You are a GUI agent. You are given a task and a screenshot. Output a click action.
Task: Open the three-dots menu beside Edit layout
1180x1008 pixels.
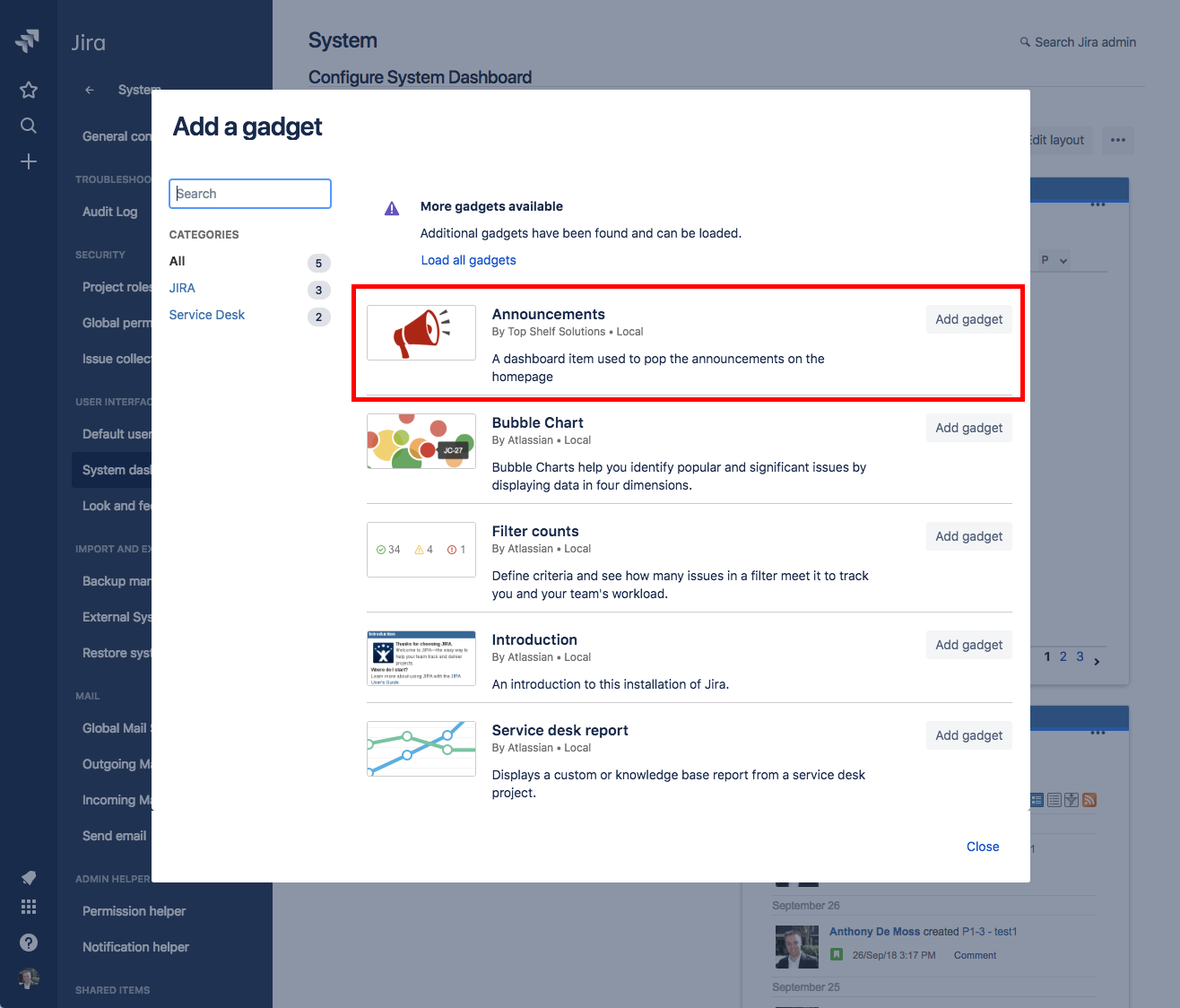(x=1118, y=140)
